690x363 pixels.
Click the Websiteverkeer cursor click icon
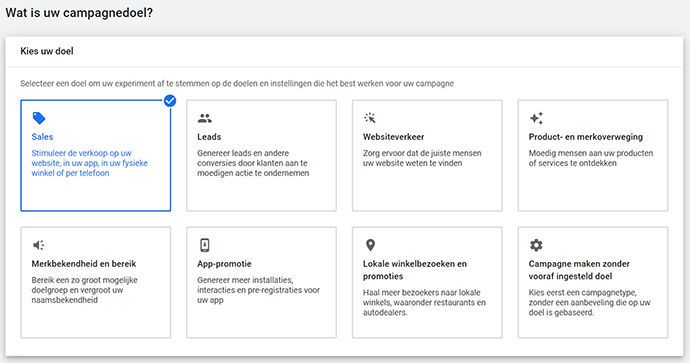(370, 118)
